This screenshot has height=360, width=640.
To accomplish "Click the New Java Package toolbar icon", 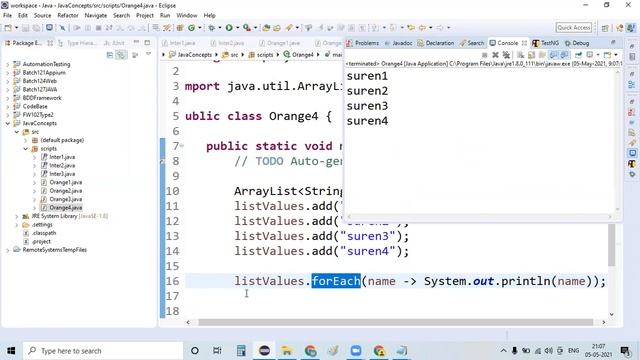I will coord(180,28).
